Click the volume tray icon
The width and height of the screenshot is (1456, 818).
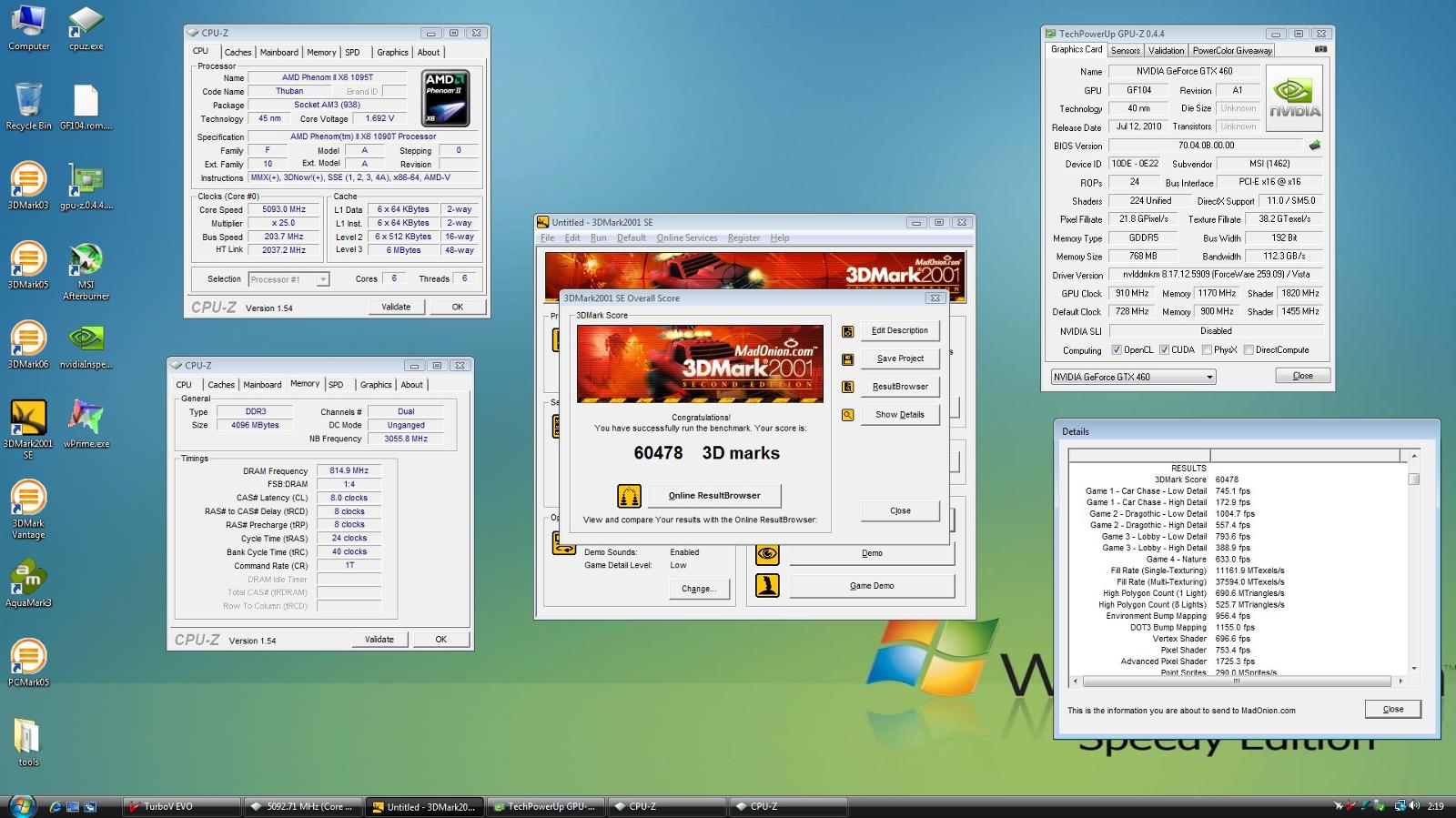pyautogui.click(x=1414, y=806)
